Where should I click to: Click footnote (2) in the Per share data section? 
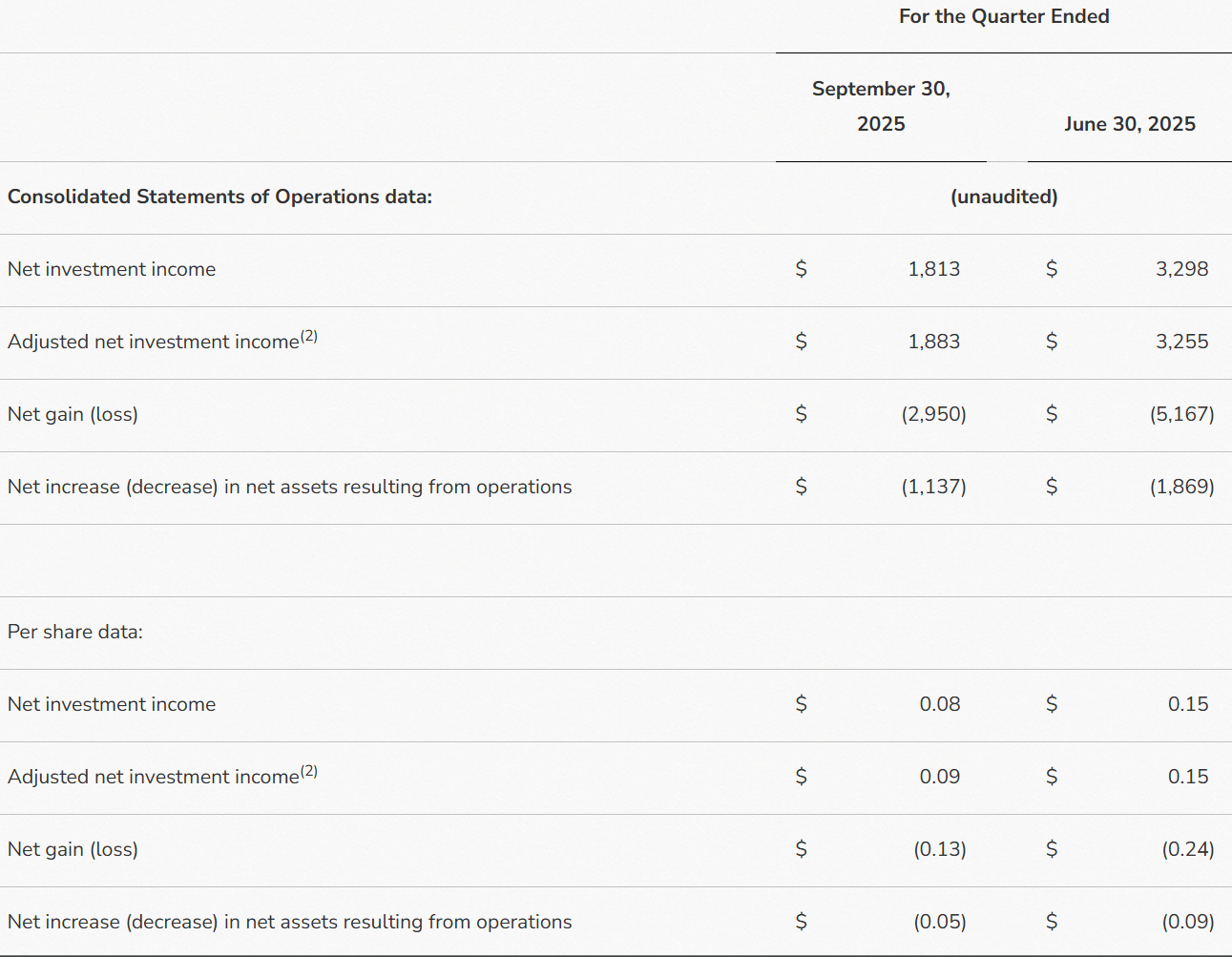click(310, 769)
